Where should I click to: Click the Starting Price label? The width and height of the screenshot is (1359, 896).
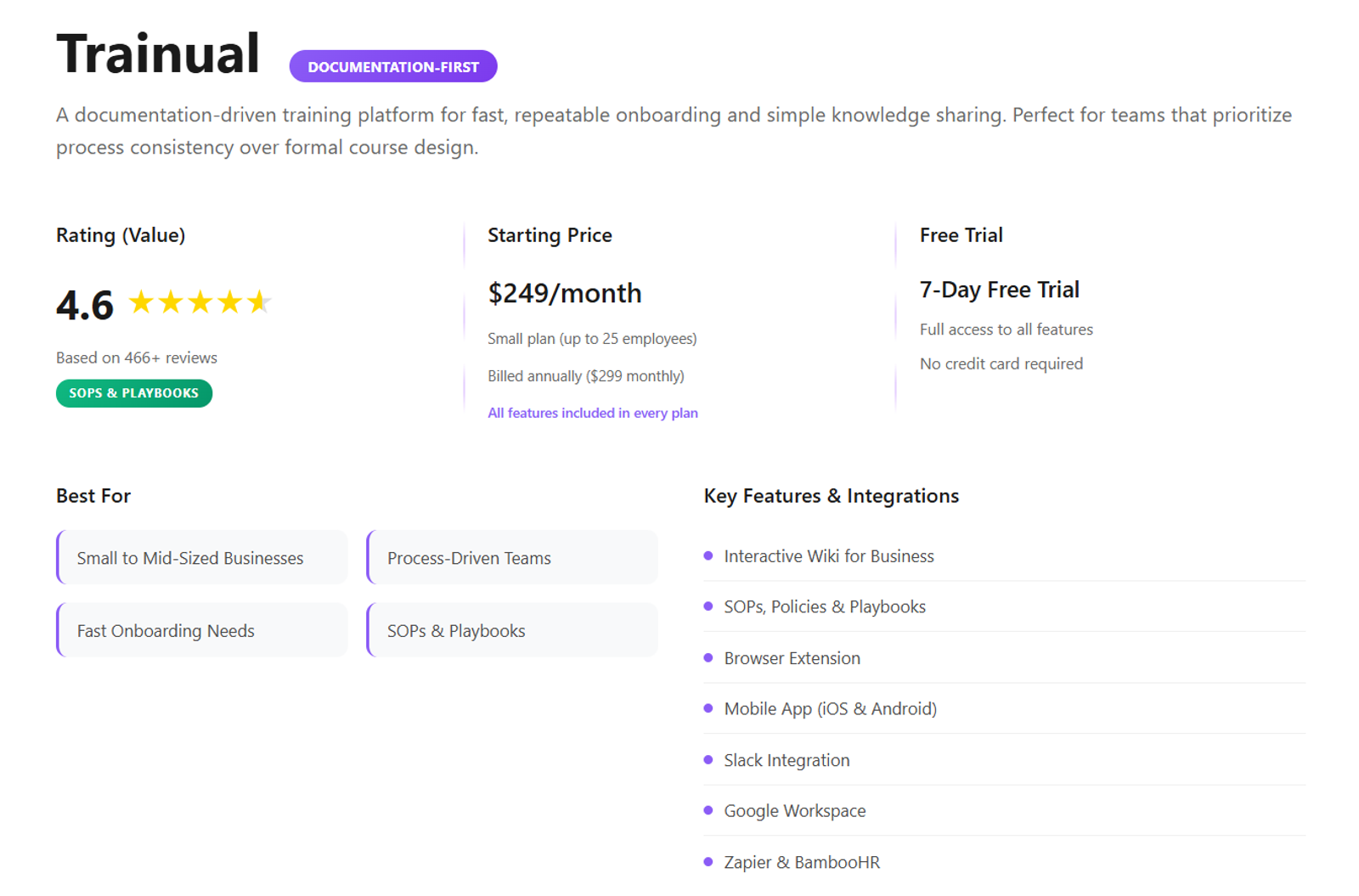click(x=550, y=235)
